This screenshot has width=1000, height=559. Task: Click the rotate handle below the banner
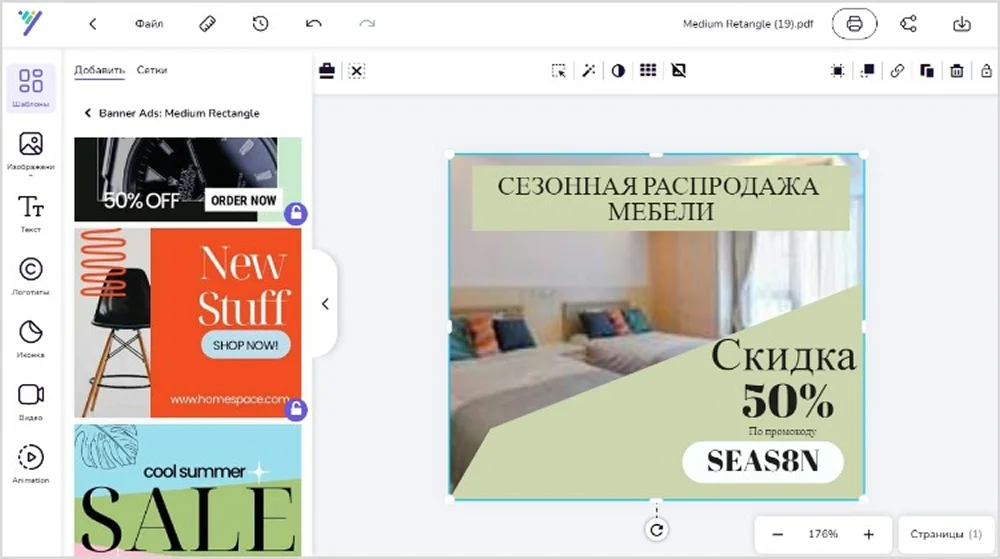click(x=656, y=530)
